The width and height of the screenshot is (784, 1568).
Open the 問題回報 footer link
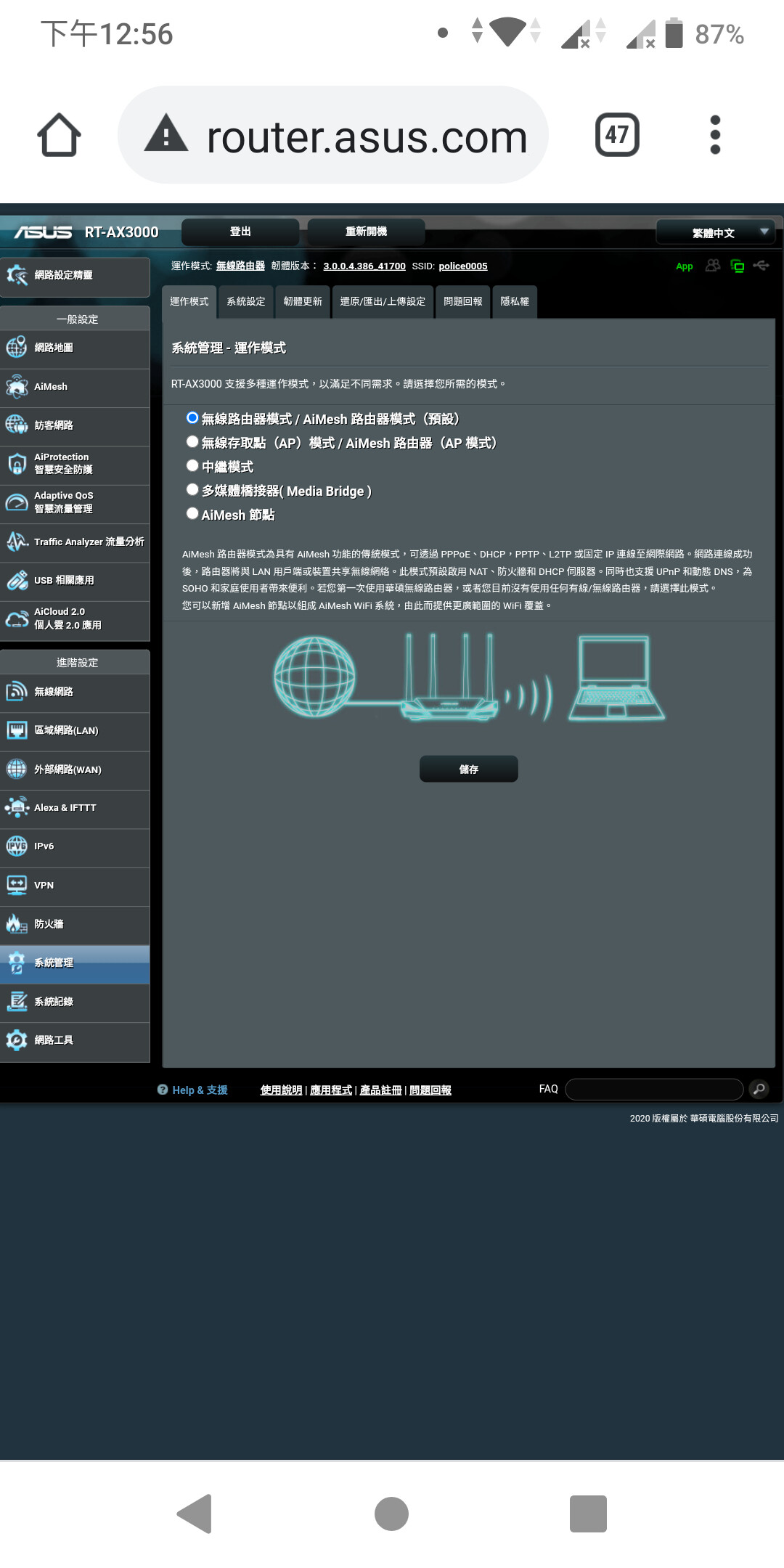pos(430,1090)
